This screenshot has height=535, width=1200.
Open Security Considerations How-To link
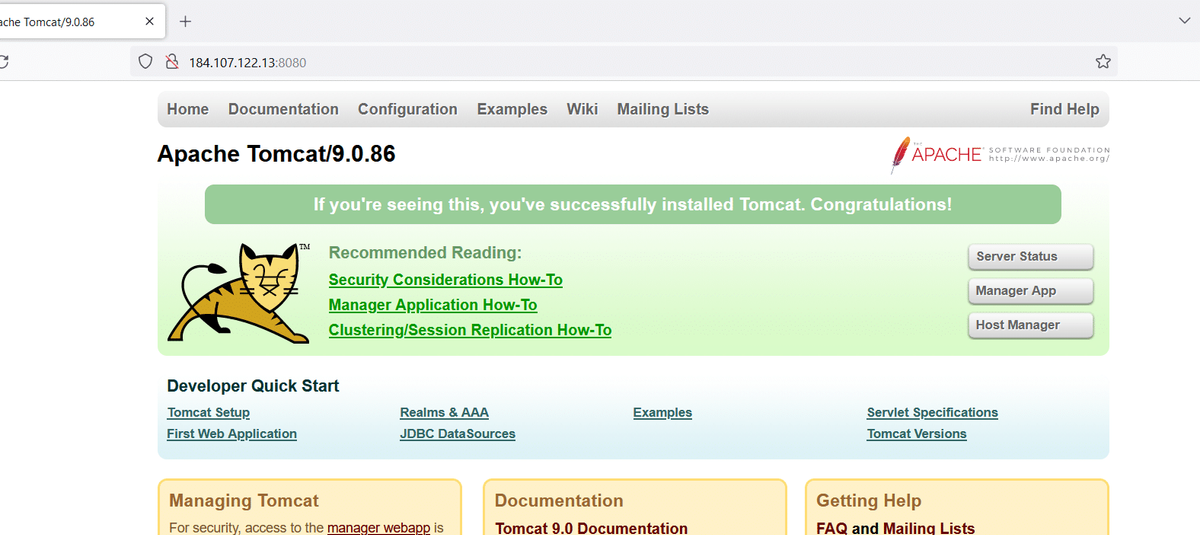click(x=445, y=280)
